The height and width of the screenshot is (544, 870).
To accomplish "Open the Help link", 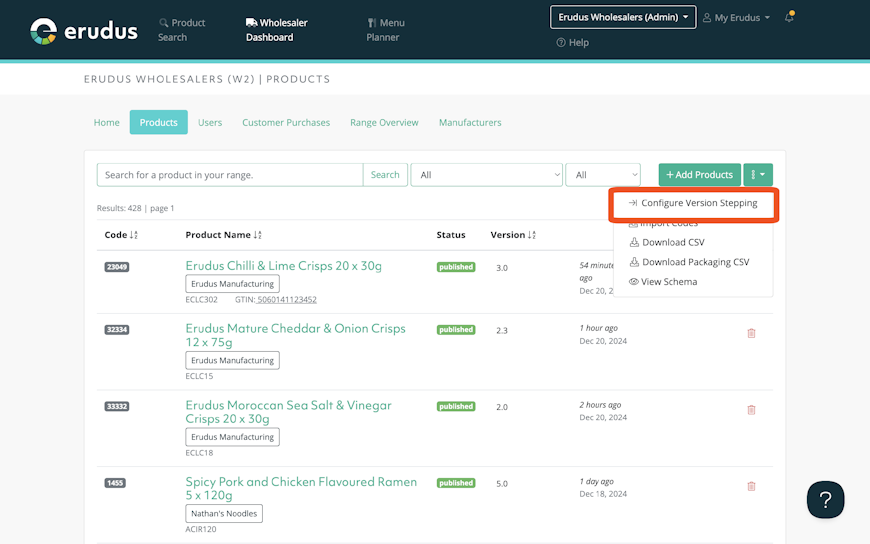I will pos(573,42).
